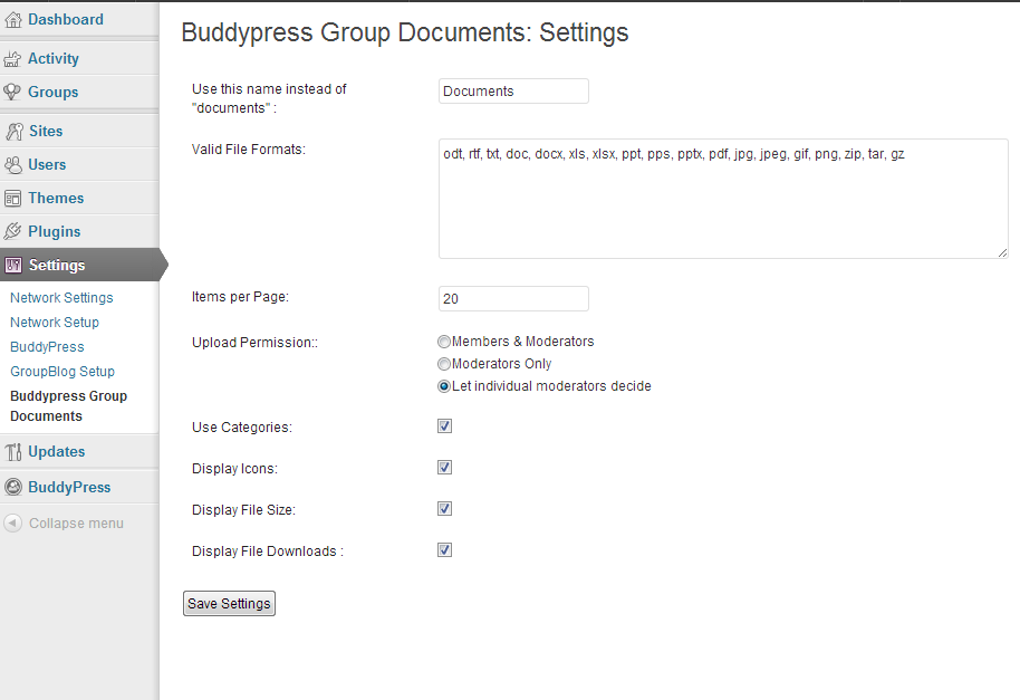The height and width of the screenshot is (700, 1020).
Task: Open Network Setup link
Action: [x=54, y=322]
